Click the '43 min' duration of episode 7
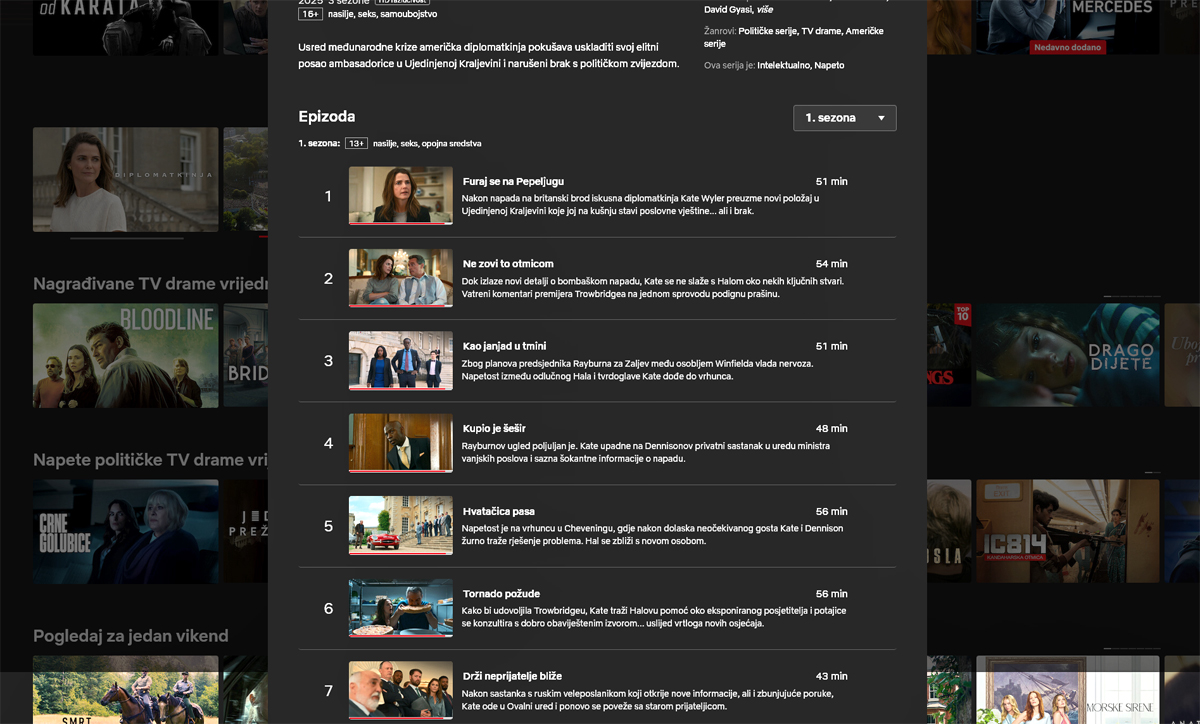The width and height of the screenshot is (1200, 724). [831, 676]
